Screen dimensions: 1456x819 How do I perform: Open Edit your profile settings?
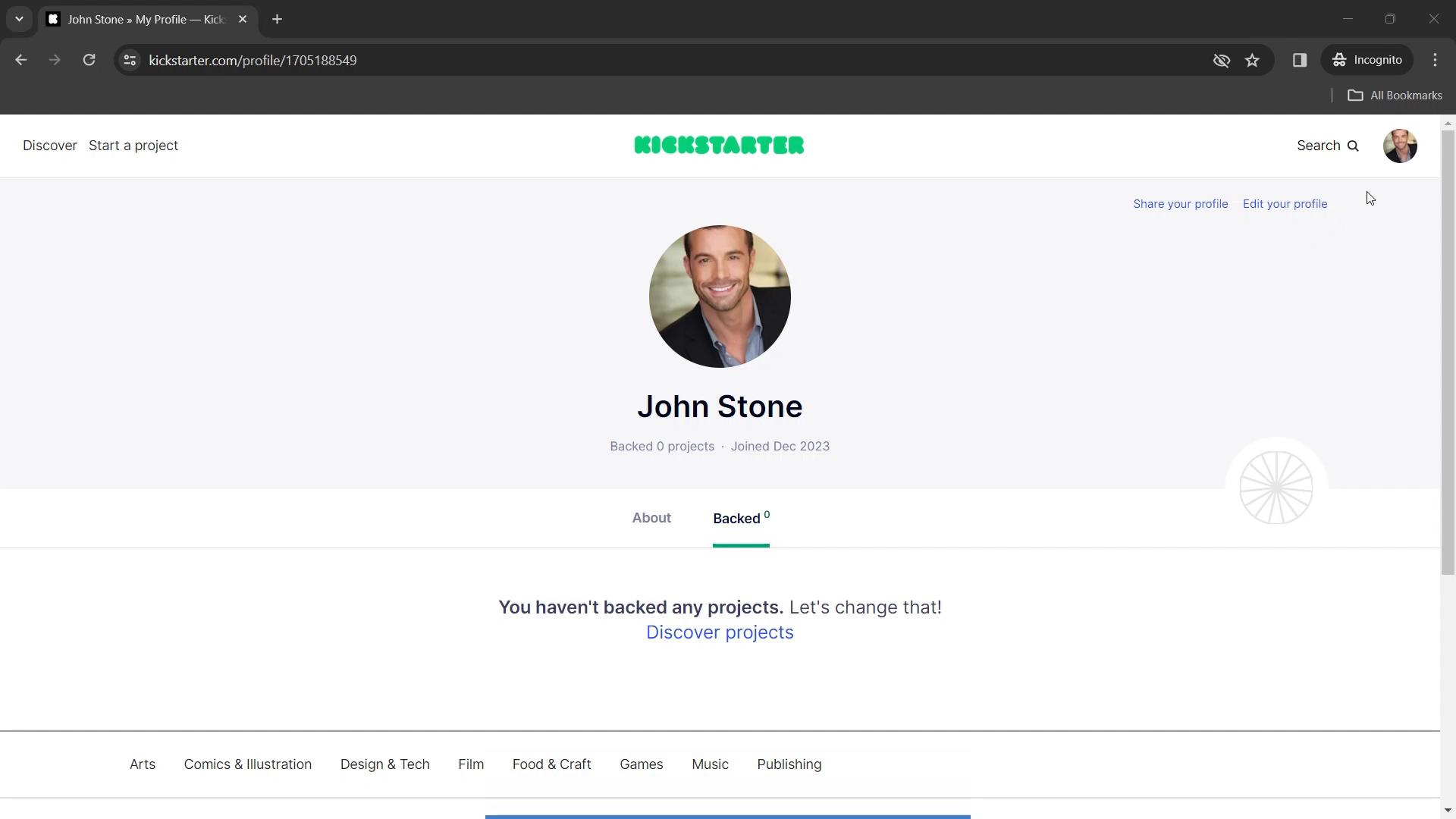pyautogui.click(x=1285, y=204)
